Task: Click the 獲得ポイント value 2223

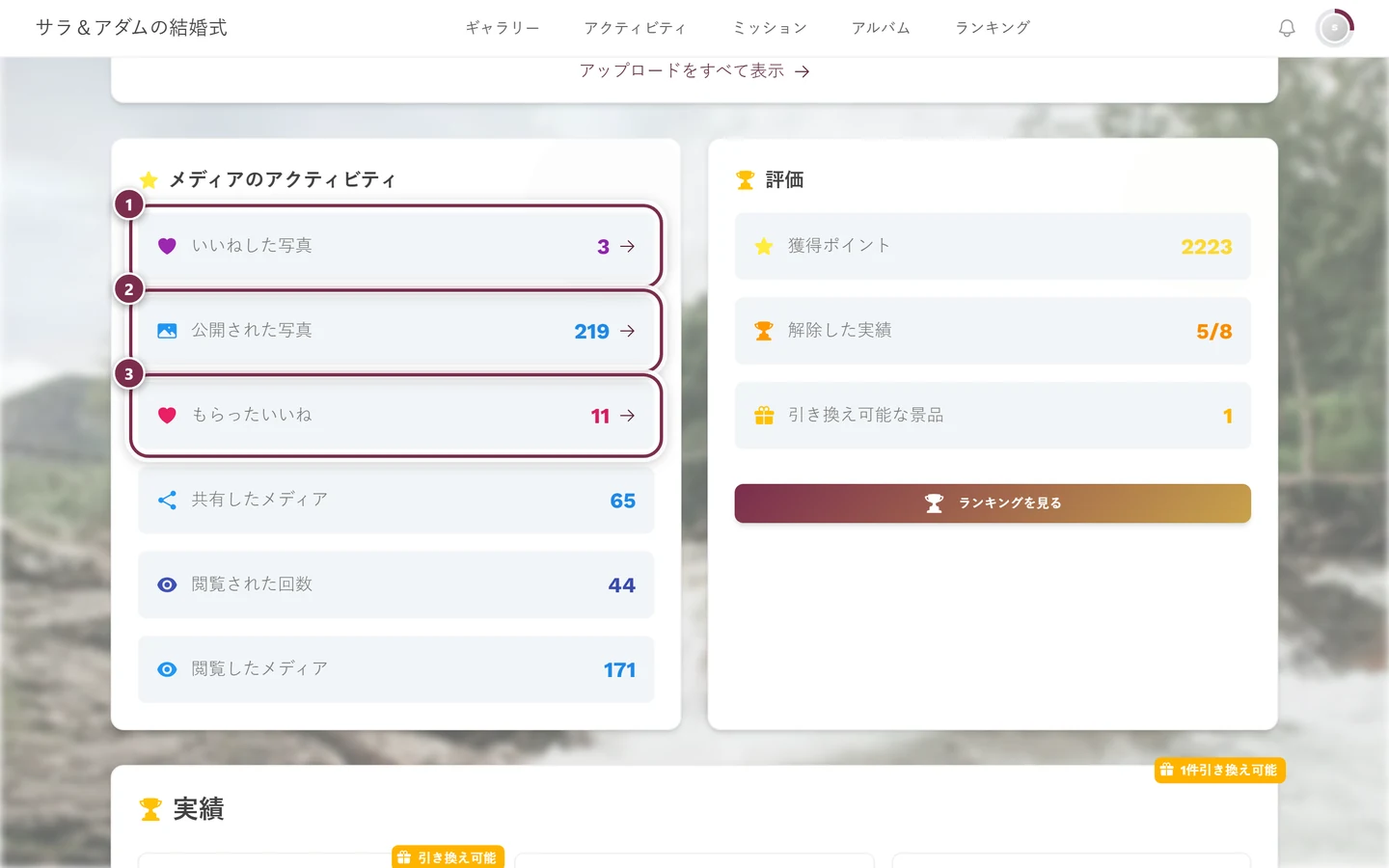Action: (x=1207, y=247)
